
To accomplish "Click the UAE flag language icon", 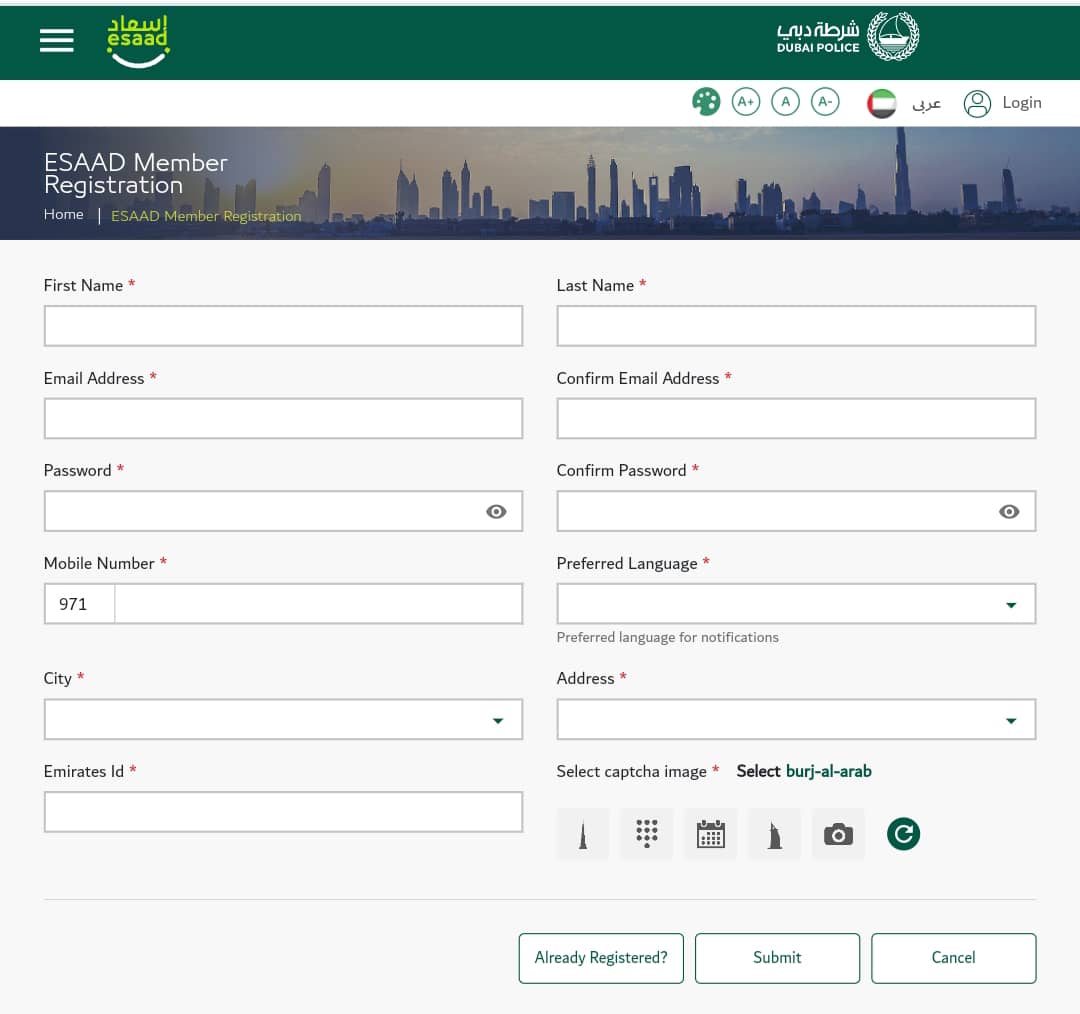I will 882,103.
